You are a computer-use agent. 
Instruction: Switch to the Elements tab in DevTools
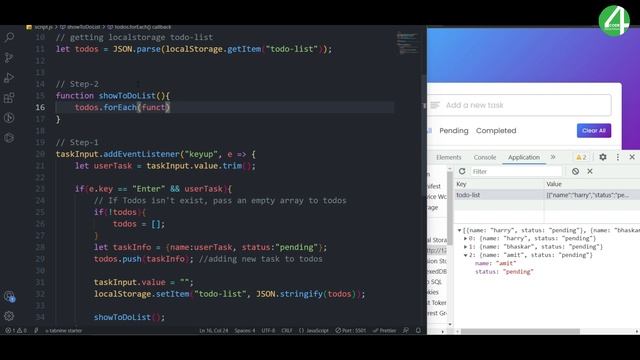pos(449,157)
